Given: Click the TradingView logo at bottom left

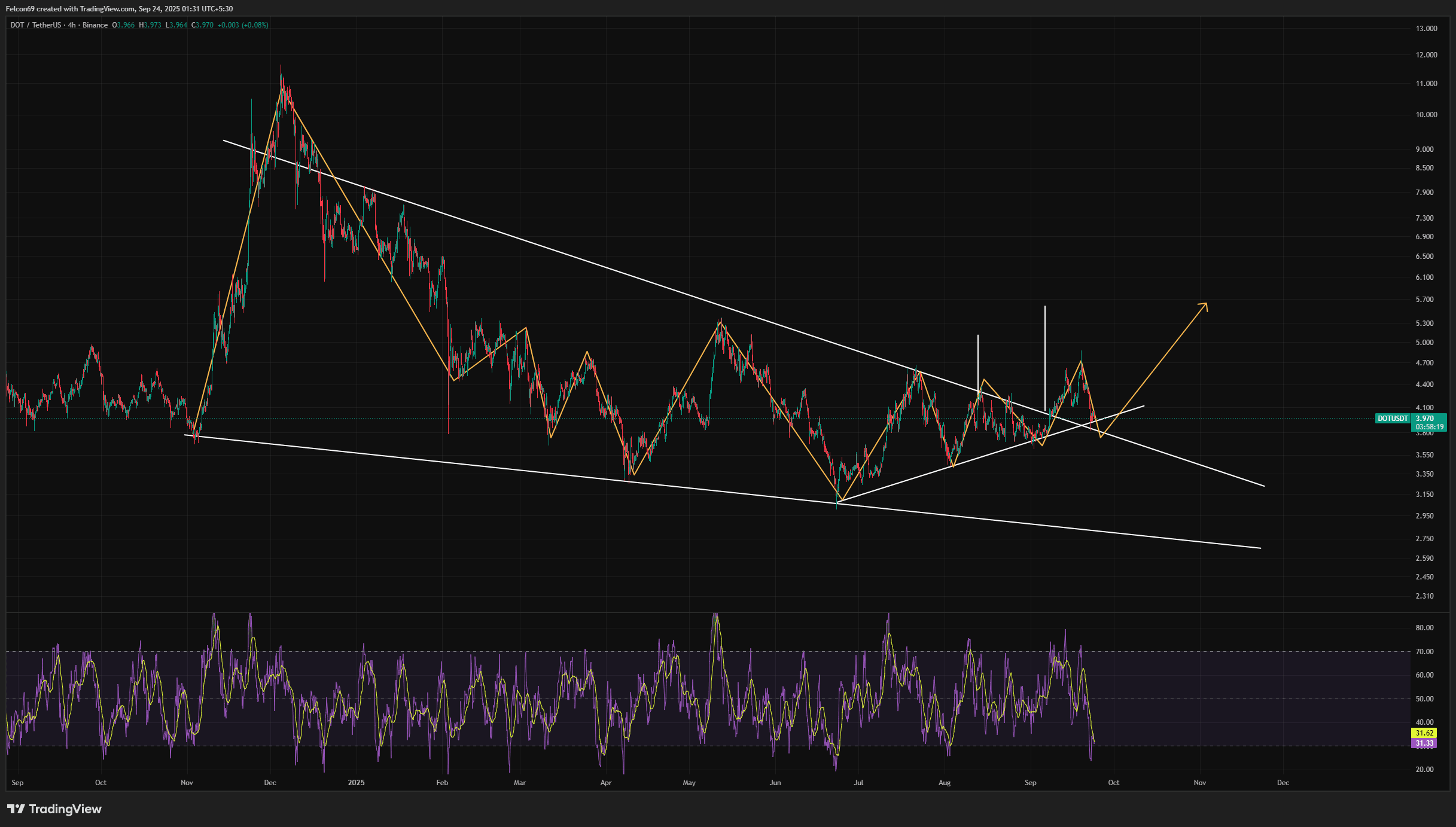Looking at the screenshot, I should coord(54,809).
